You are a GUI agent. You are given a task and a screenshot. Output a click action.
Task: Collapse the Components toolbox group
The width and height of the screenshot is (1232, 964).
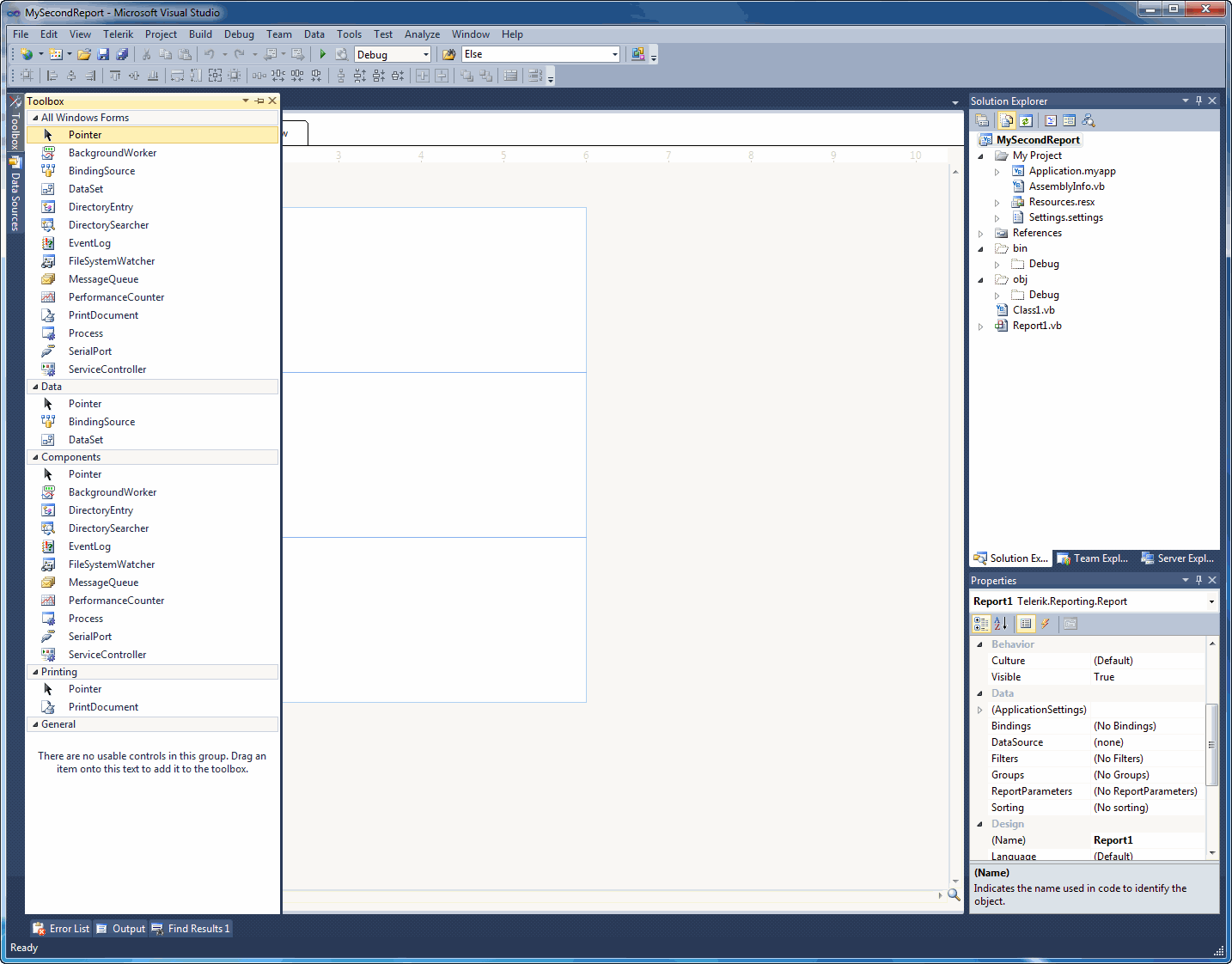click(x=35, y=457)
